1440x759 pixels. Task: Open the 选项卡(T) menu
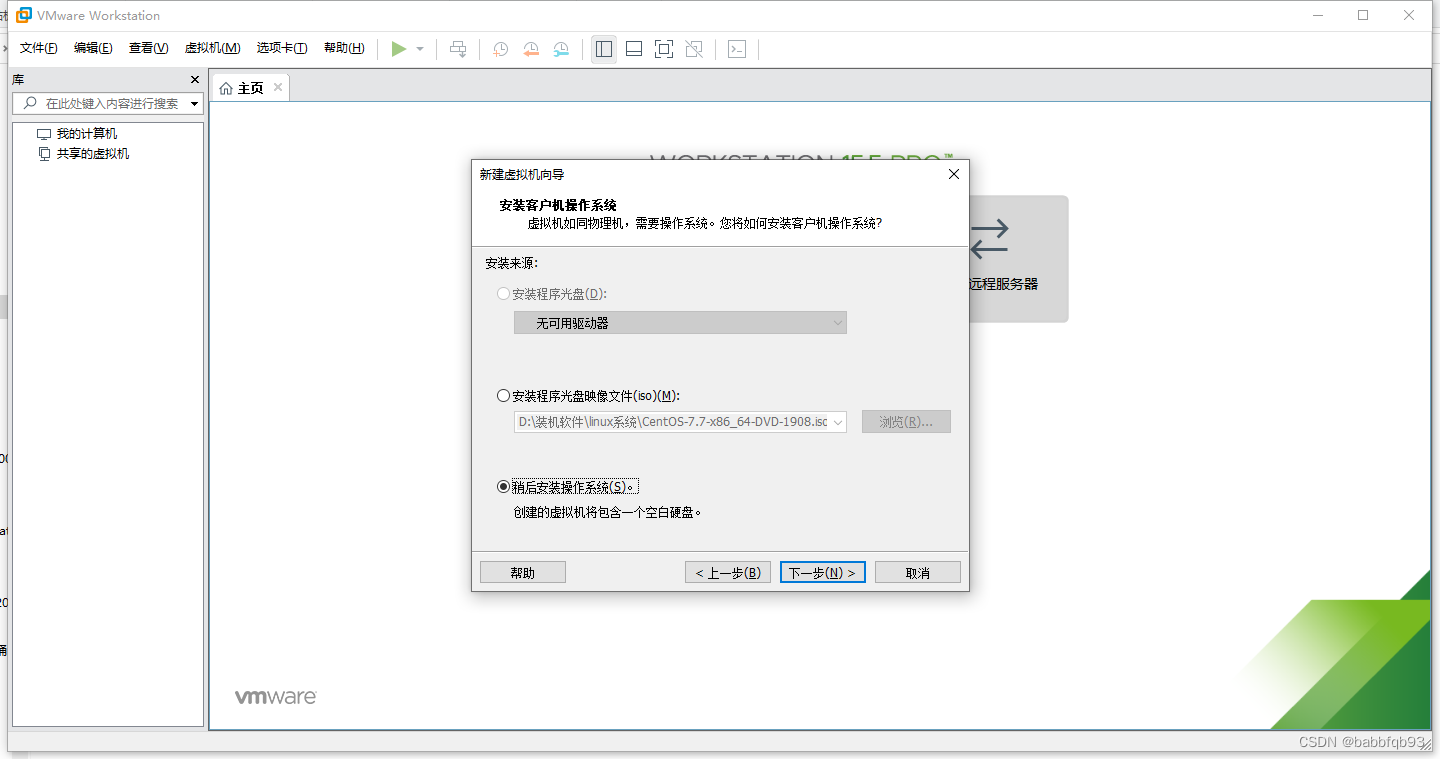[x=282, y=48]
